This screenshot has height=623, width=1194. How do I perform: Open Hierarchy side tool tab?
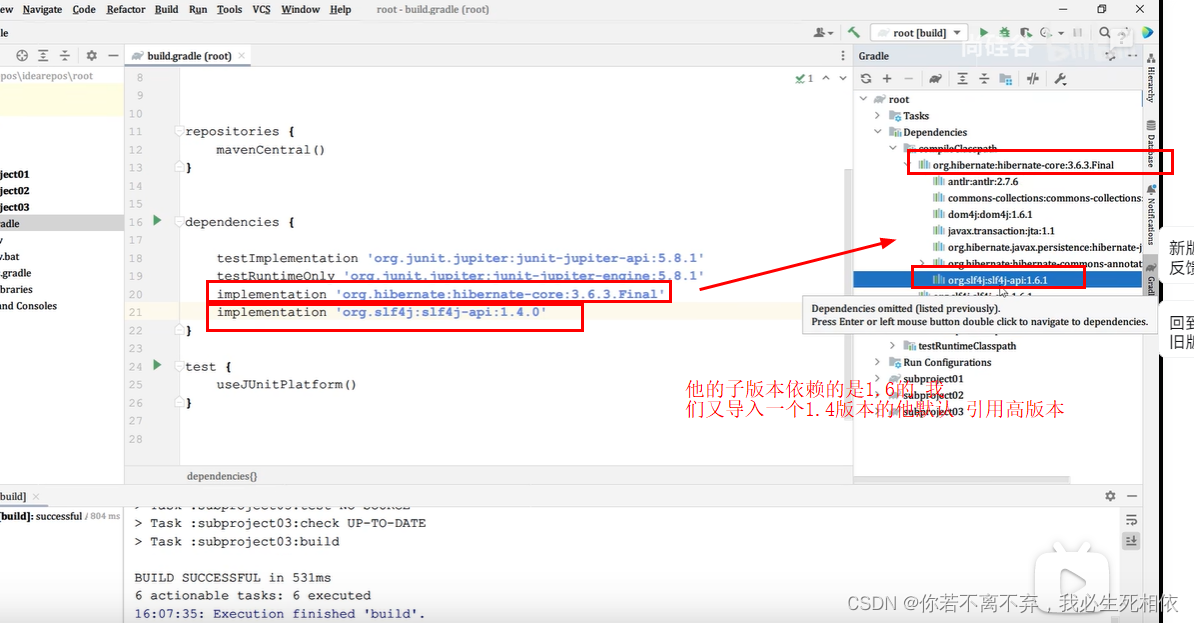click(x=1151, y=78)
